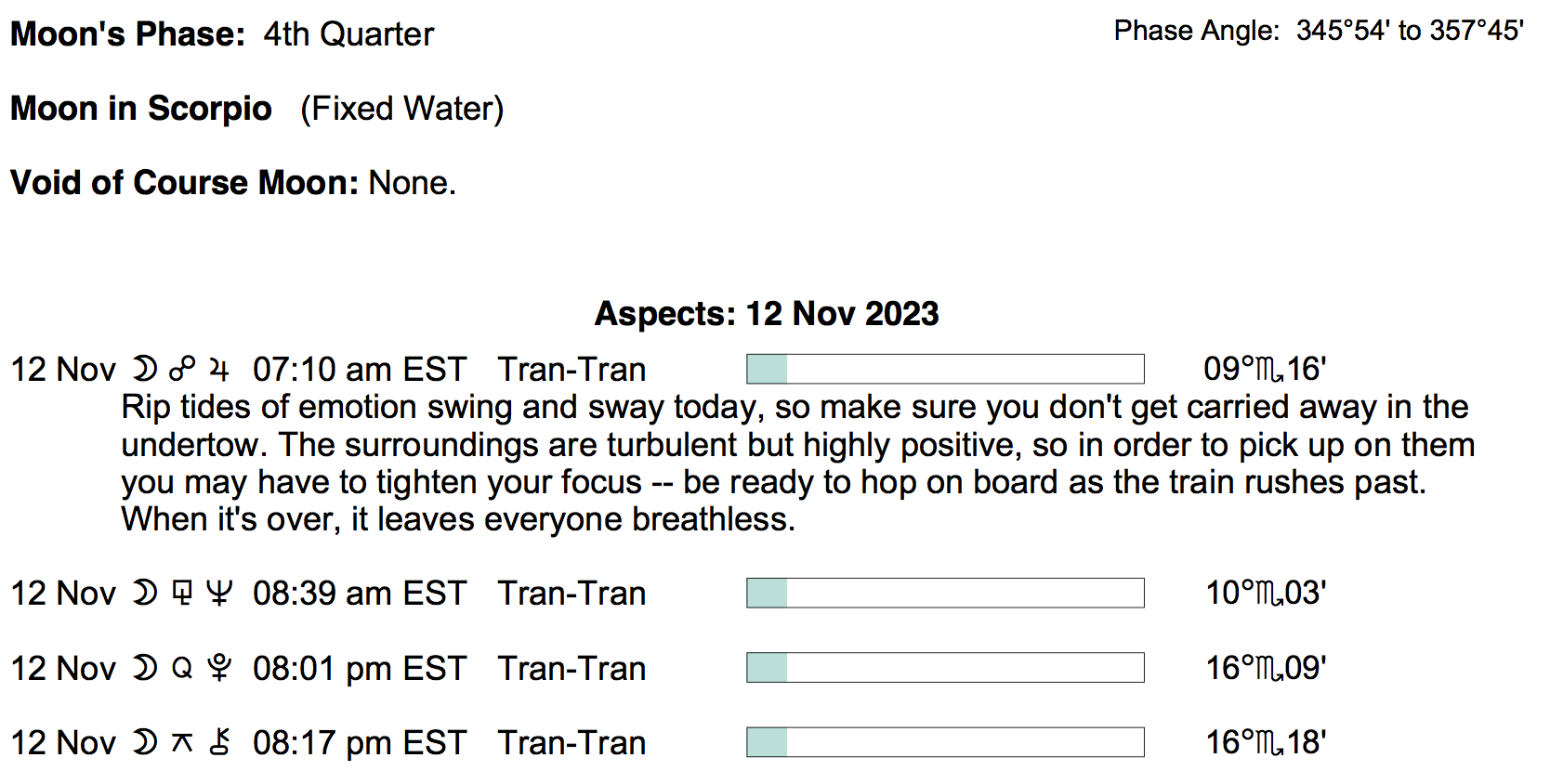Click the Scorpio glyph in the 16°18' position

pos(1269,743)
